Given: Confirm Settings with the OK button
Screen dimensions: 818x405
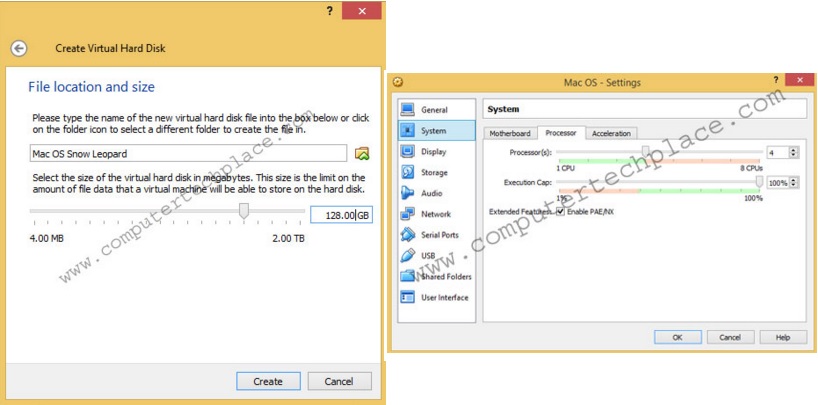Looking at the screenshot, I should click(678, 337).
